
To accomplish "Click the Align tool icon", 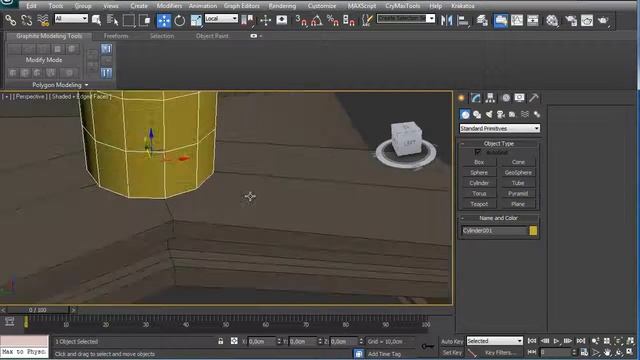I will coord(463,20).
